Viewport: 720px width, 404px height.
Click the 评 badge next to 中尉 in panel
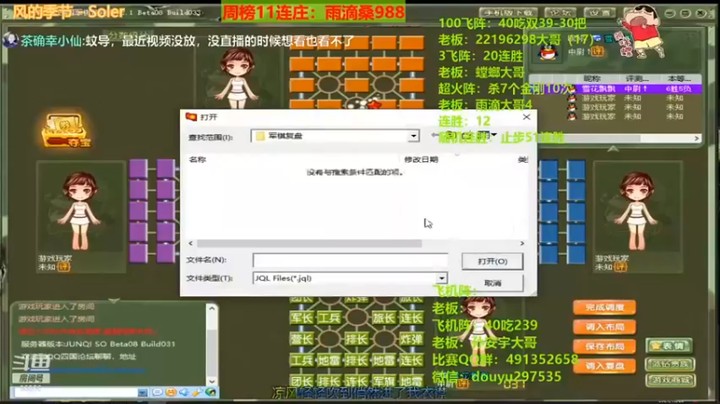coord(597,52)
